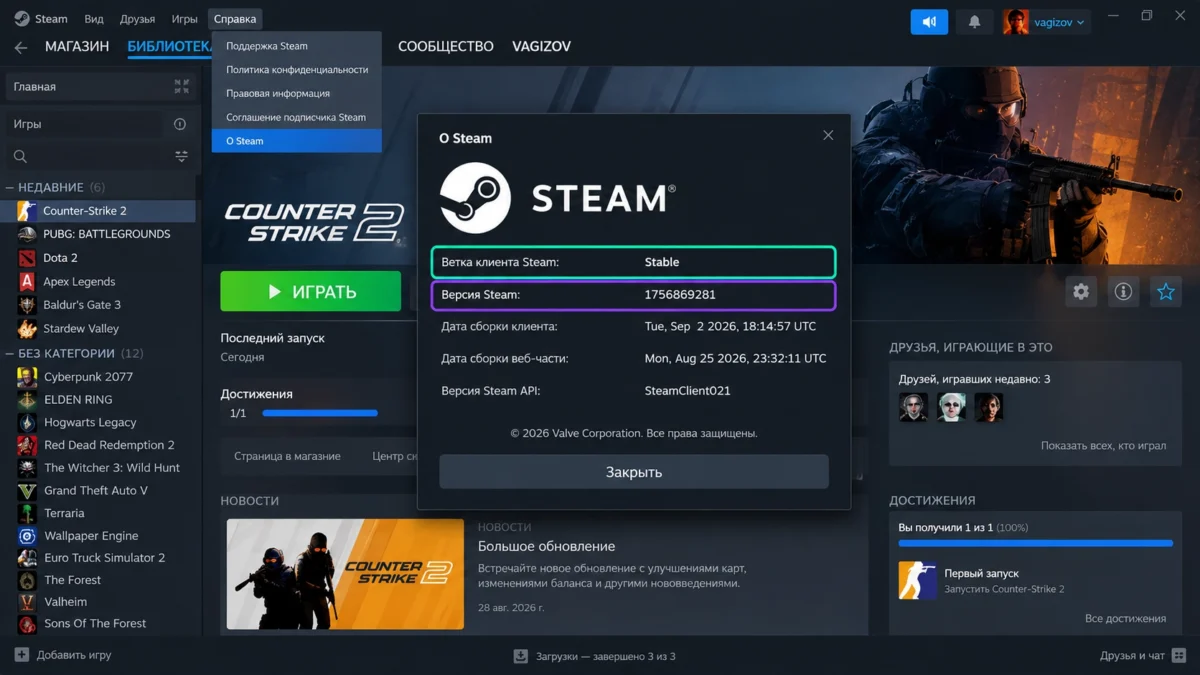Click right panel achievements progress bar
1200x675 pixels.
(x=1035, y=543)
